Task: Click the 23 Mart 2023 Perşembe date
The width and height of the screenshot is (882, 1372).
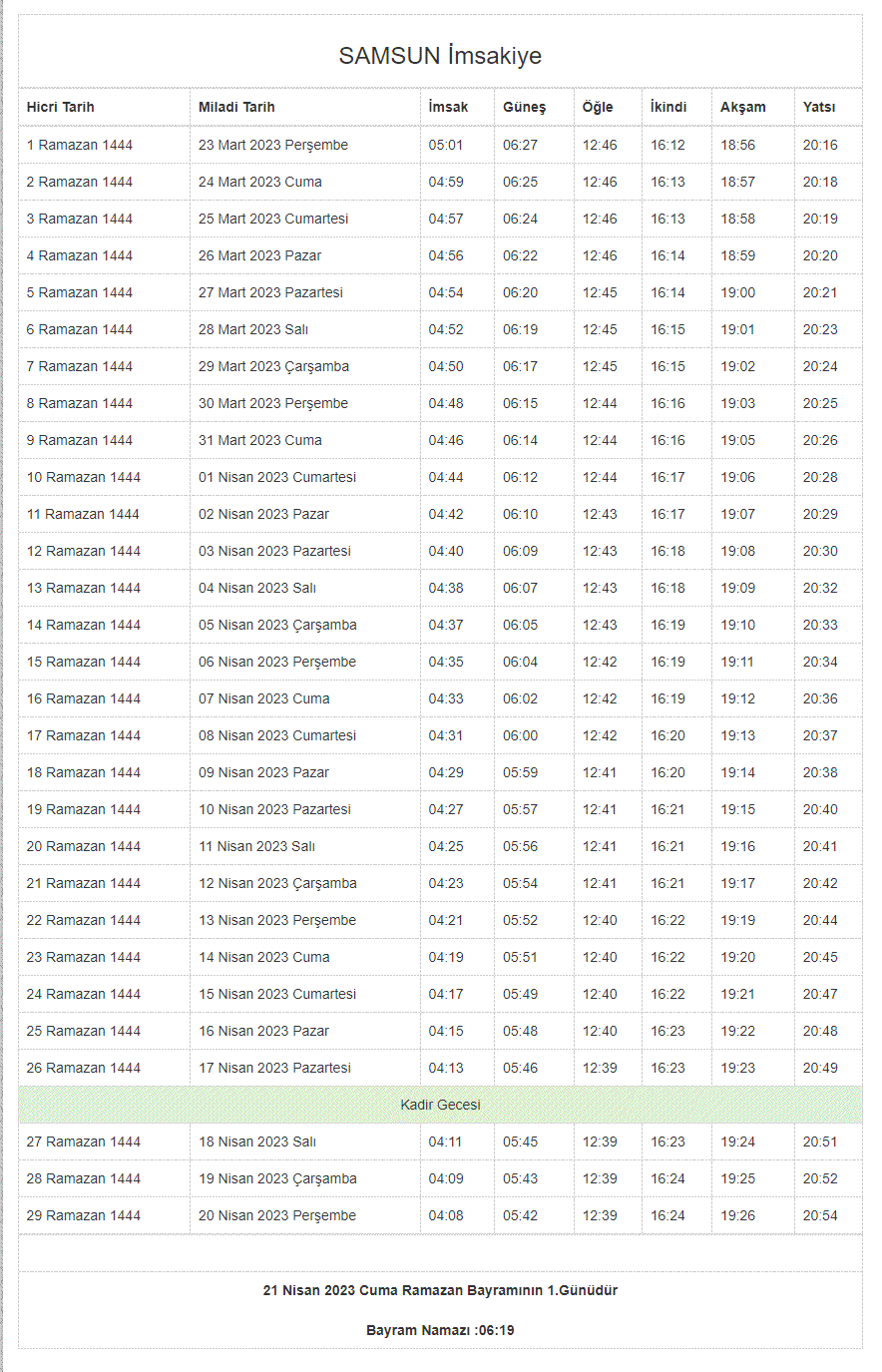Action: 273,145
